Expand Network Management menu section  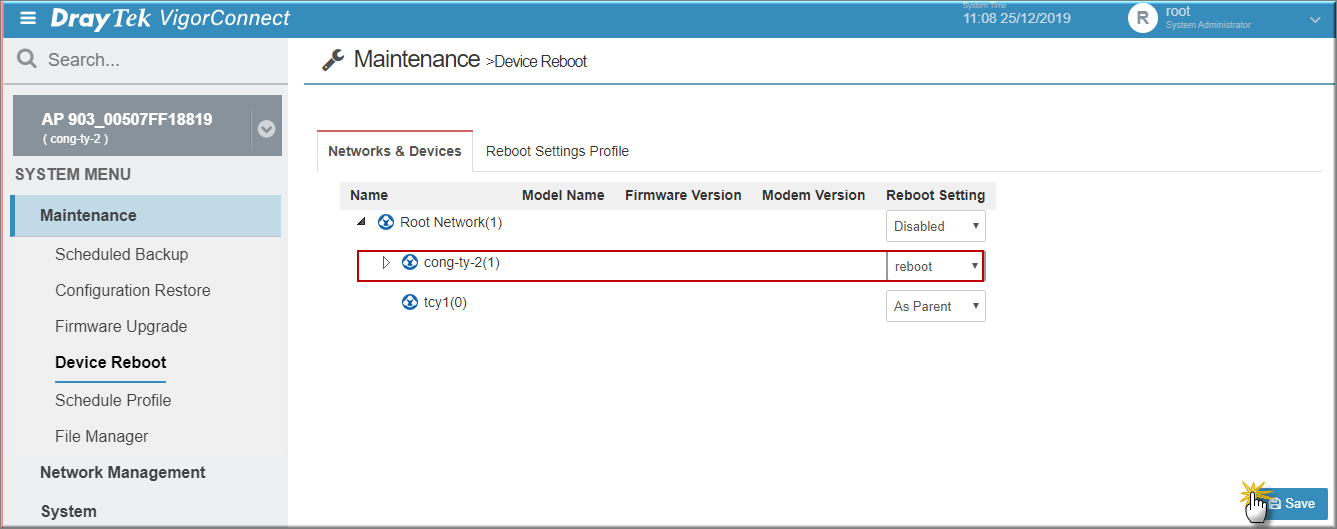[x=123, y=472]
